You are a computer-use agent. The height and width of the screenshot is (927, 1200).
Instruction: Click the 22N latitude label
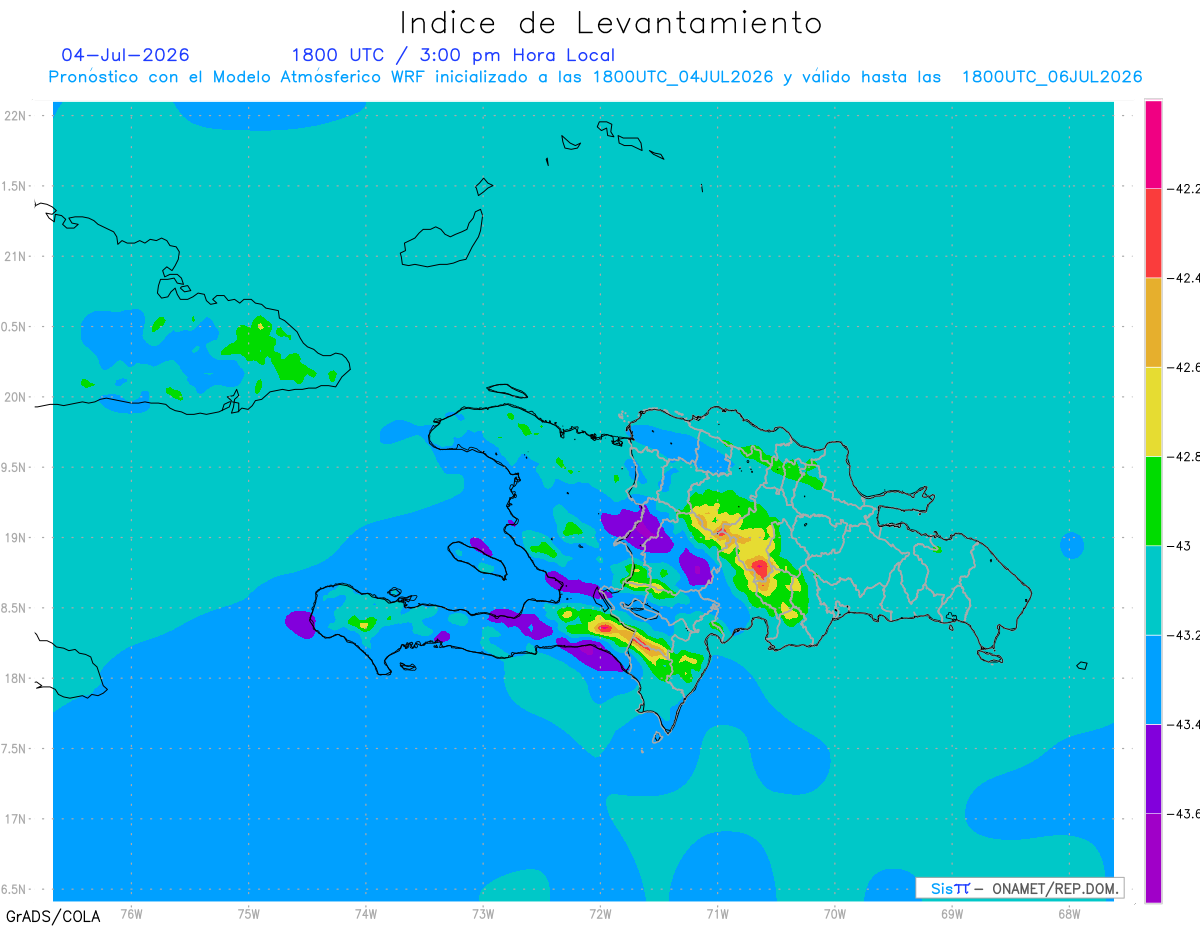tap(17, 115)
